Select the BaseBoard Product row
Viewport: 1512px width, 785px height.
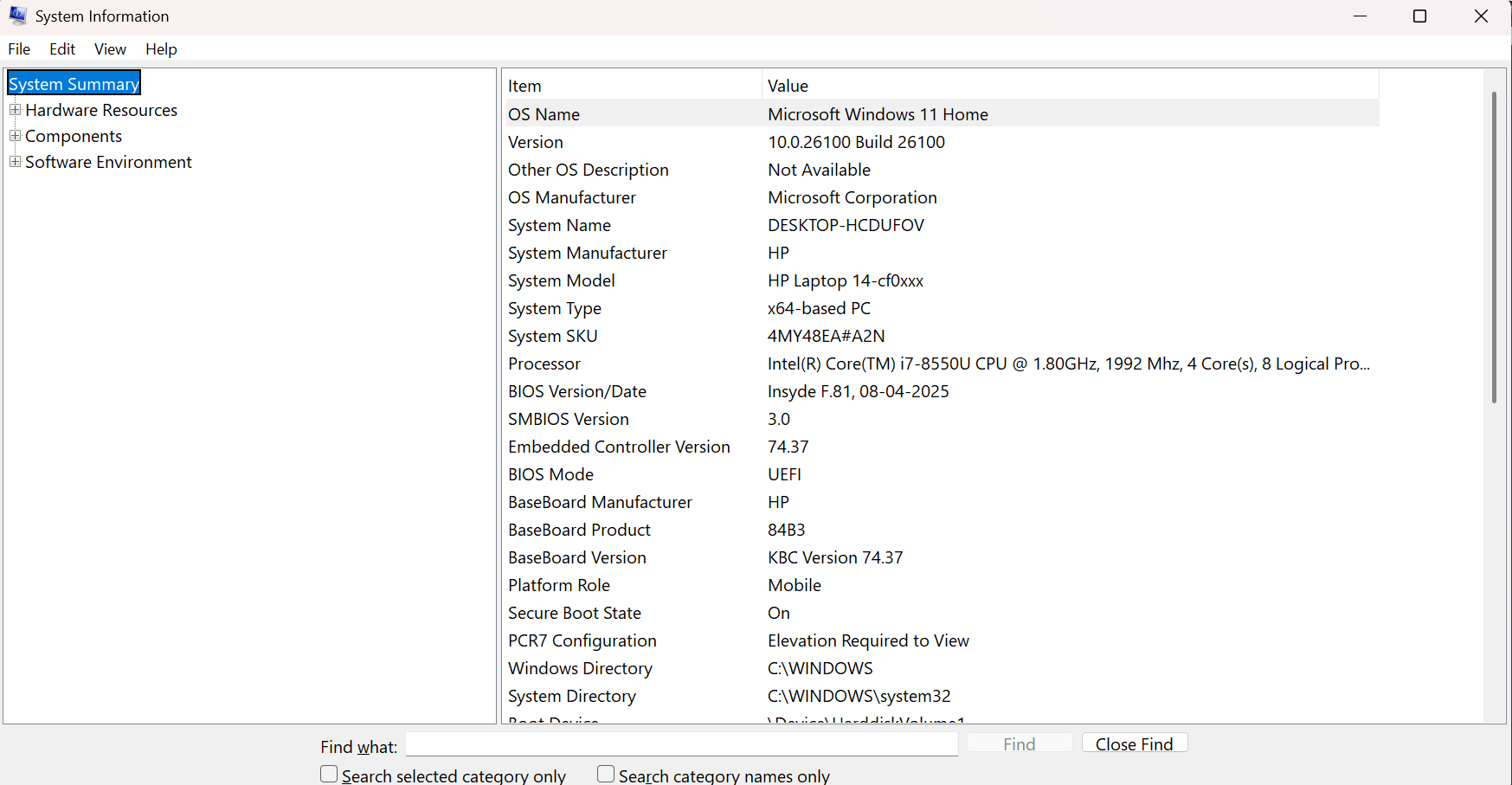click(943, 530)
